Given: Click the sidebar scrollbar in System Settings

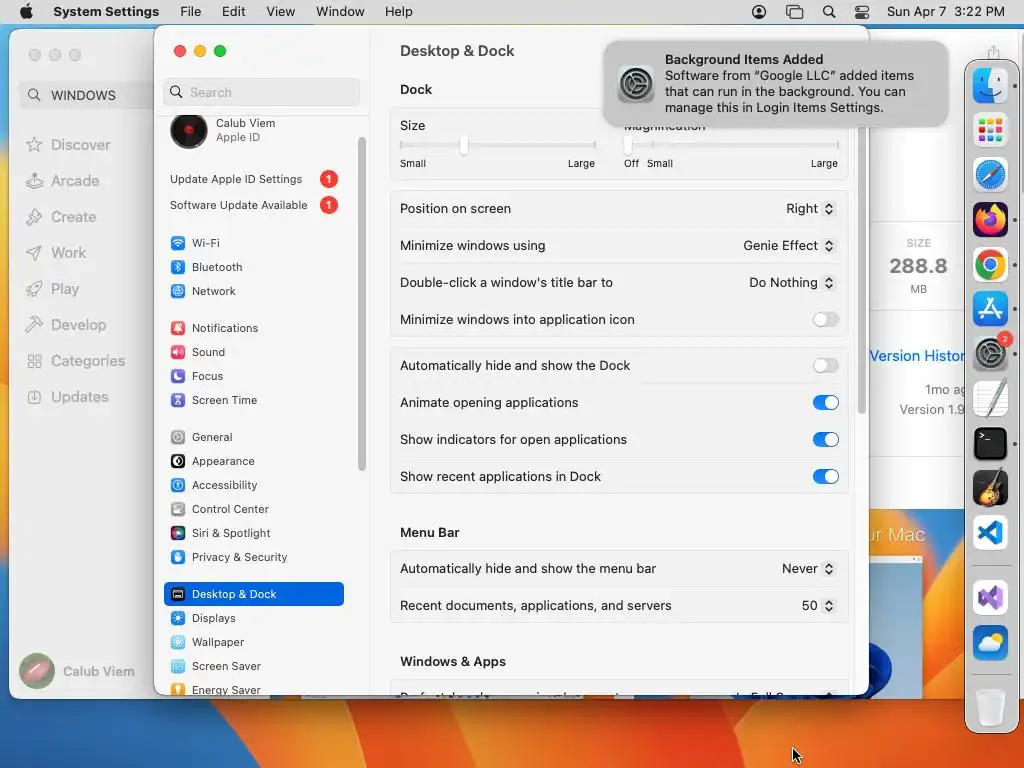Looking at the screenshot, I should [x=362, y=304].
